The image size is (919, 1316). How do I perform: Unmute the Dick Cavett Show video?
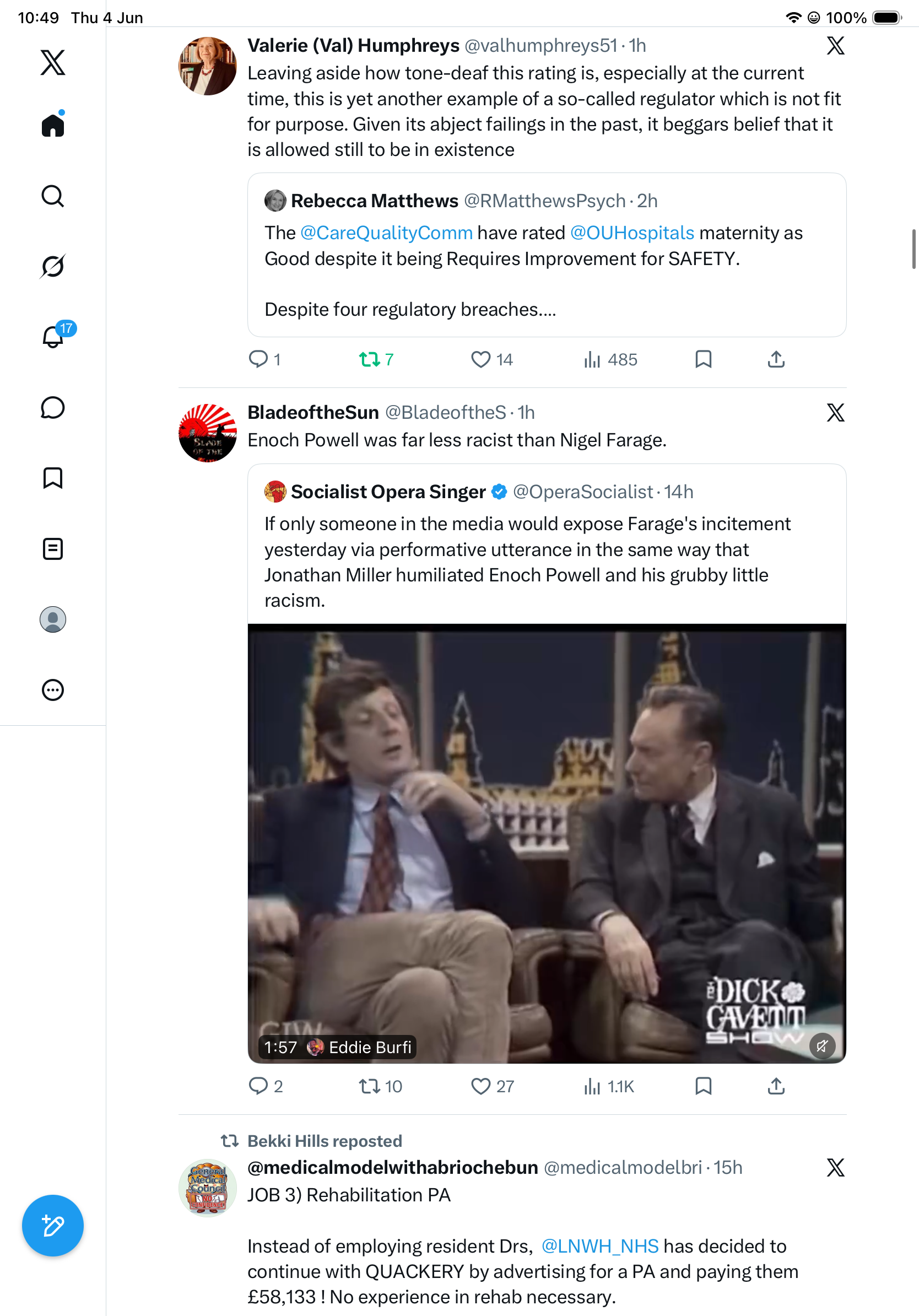tap(822, 1045)
